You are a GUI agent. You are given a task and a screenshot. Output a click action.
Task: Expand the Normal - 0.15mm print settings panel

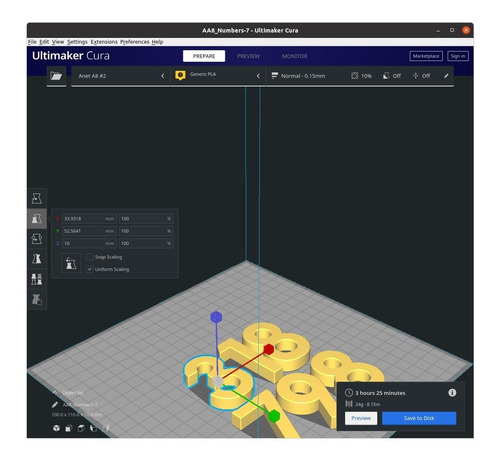[360, 76]
